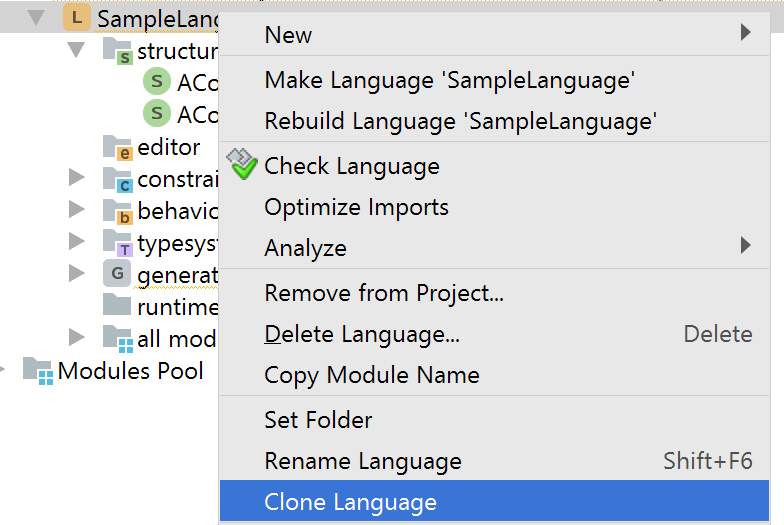Click the typesystem folder icon
This screenshot has height=525, width=784.
[118, 243]
